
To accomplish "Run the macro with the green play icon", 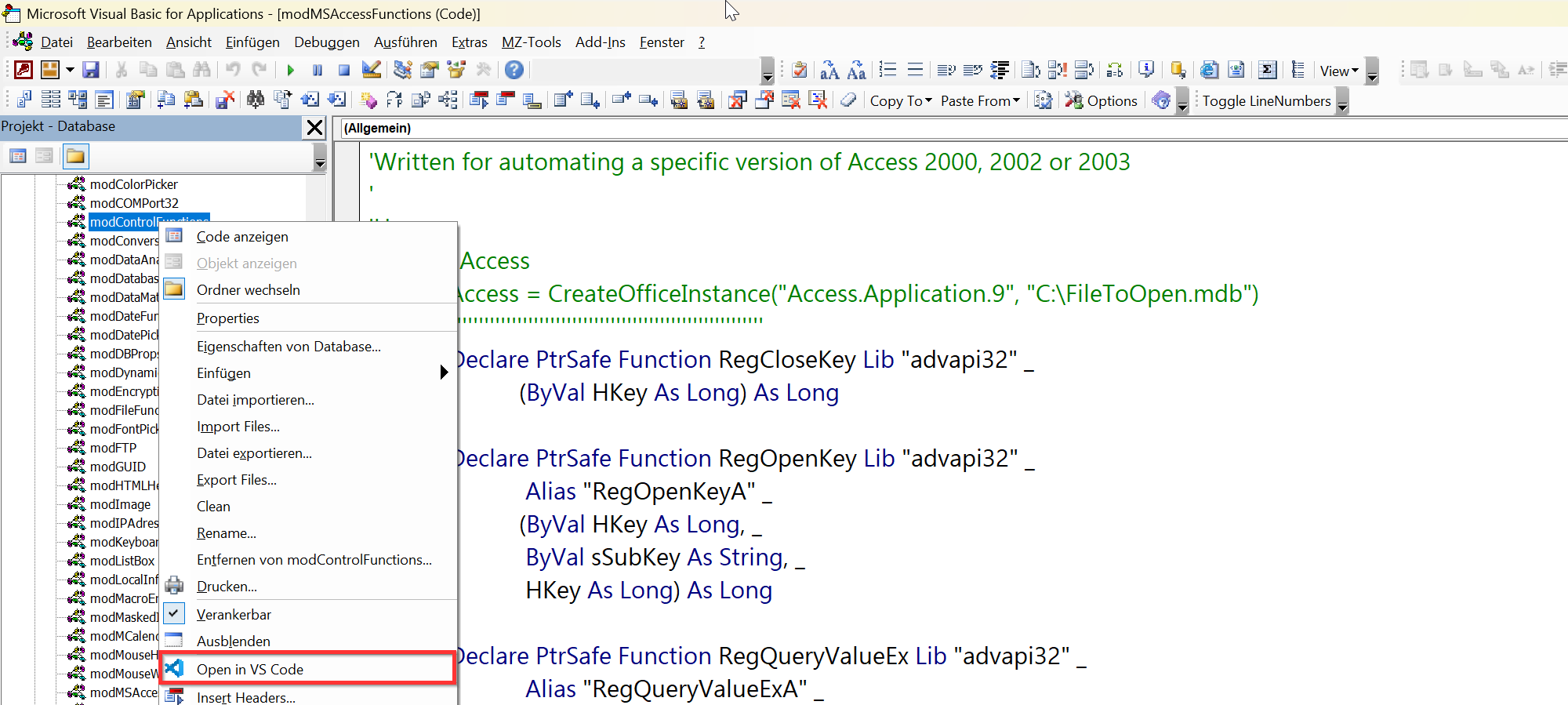I will pyautogui.click(x=291, y=70).
